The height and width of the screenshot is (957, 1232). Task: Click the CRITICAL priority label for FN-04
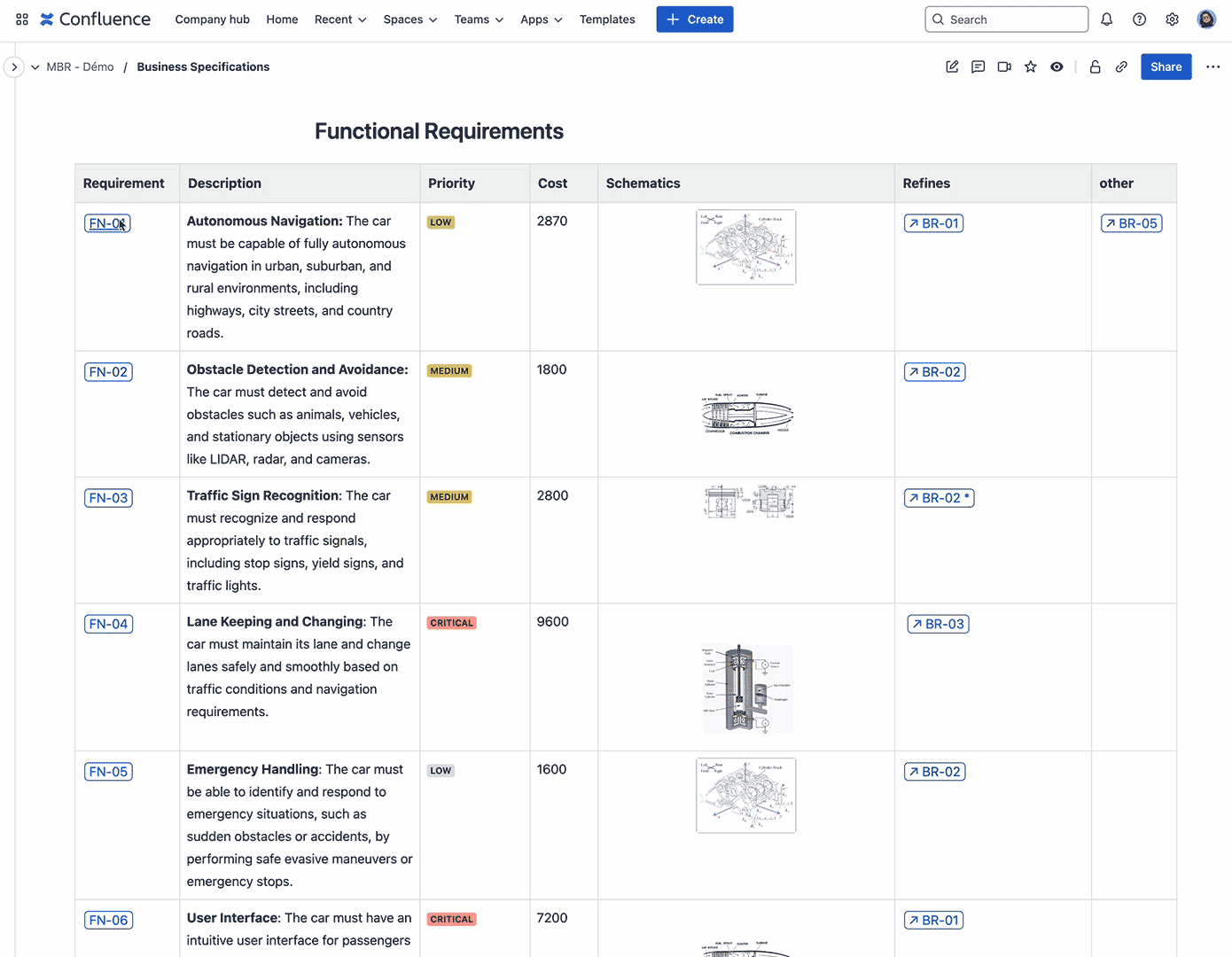(452, 623)
